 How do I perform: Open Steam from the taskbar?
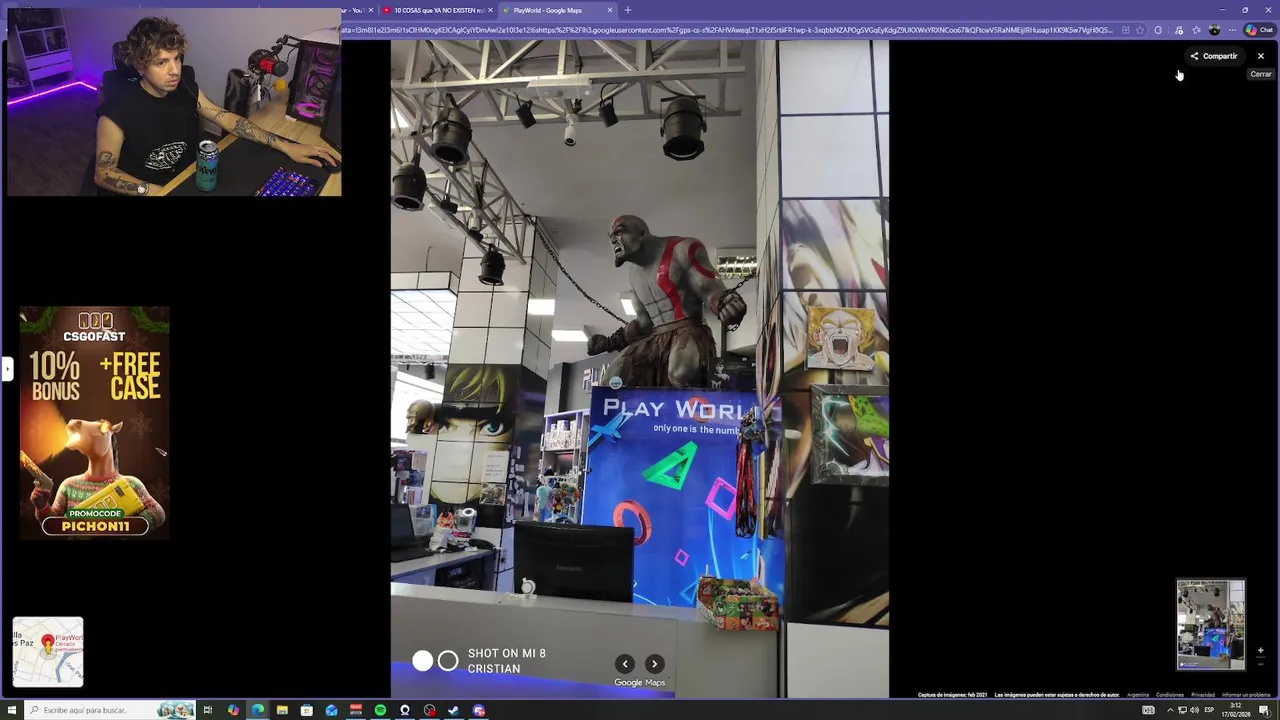click(x=454, y=710)
